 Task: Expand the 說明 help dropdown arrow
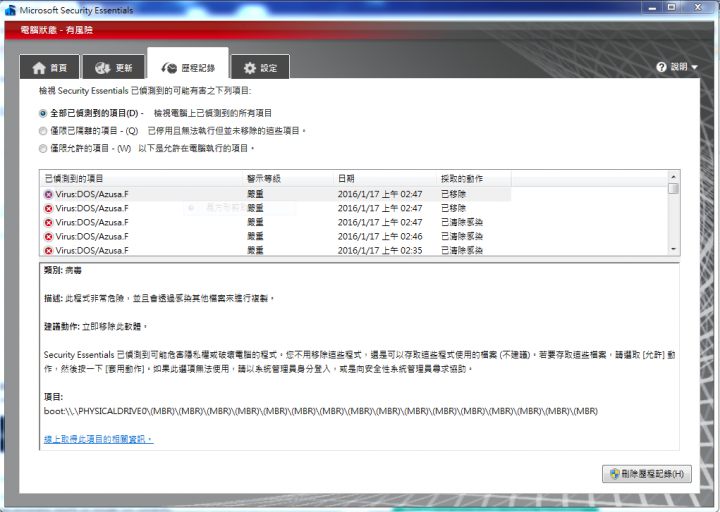pyautogui.click(x=694, y=68)
